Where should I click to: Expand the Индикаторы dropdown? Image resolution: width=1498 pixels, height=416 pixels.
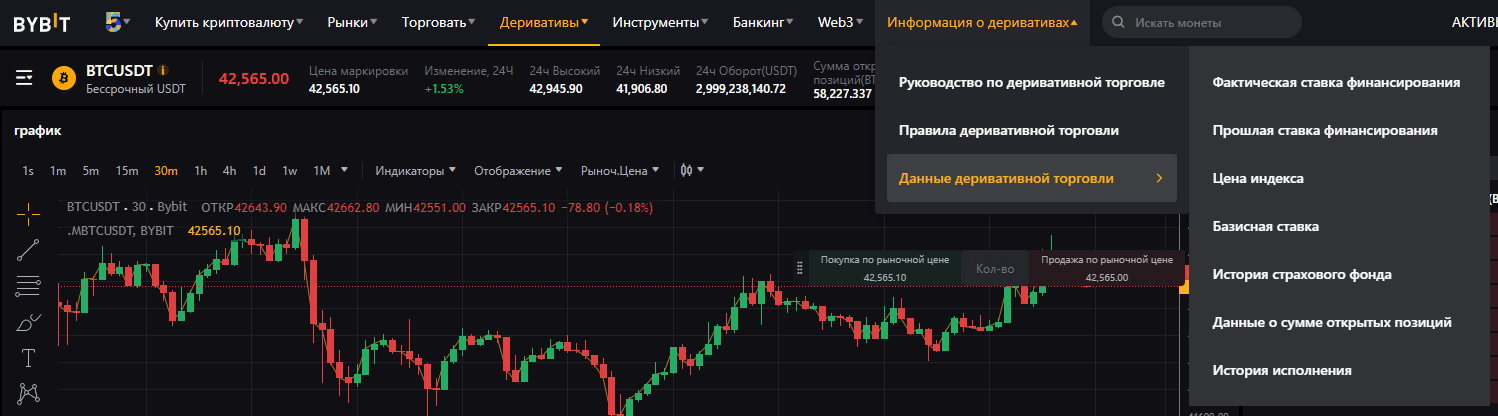click(x=415, y=170)
